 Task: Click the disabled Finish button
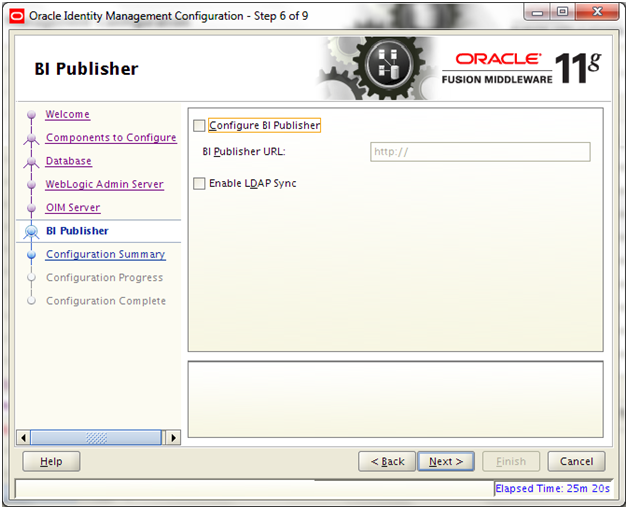click(x=511, y=462)
